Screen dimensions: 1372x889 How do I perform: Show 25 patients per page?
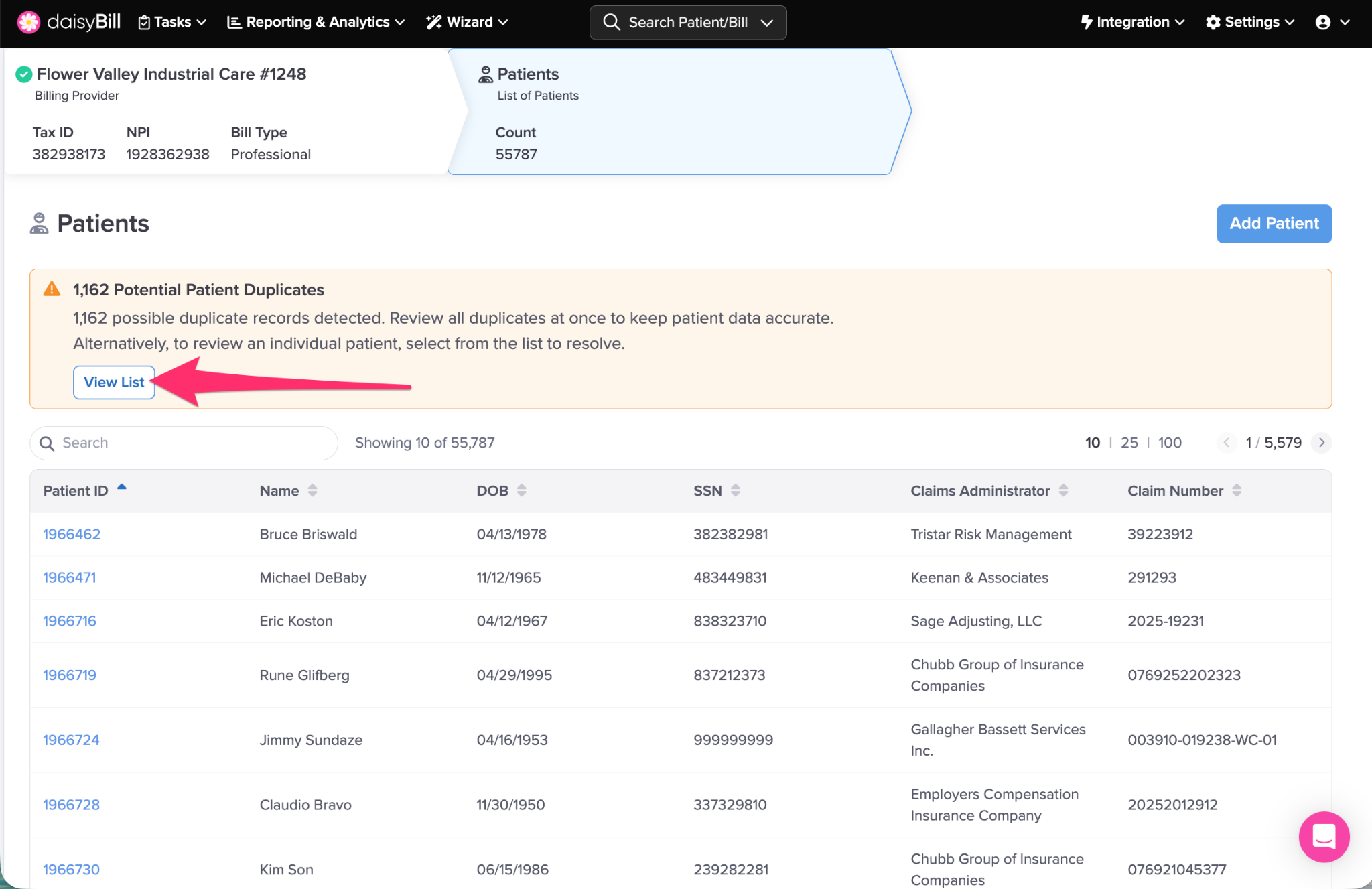pos(1129,443)
